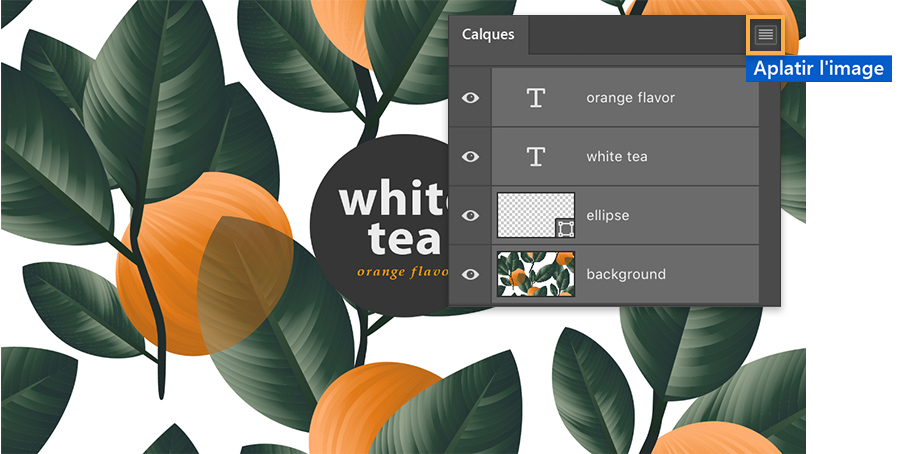Click the white tea text layer icon
The width and height of the screenshot is (900, 454).
coord(536,157)
